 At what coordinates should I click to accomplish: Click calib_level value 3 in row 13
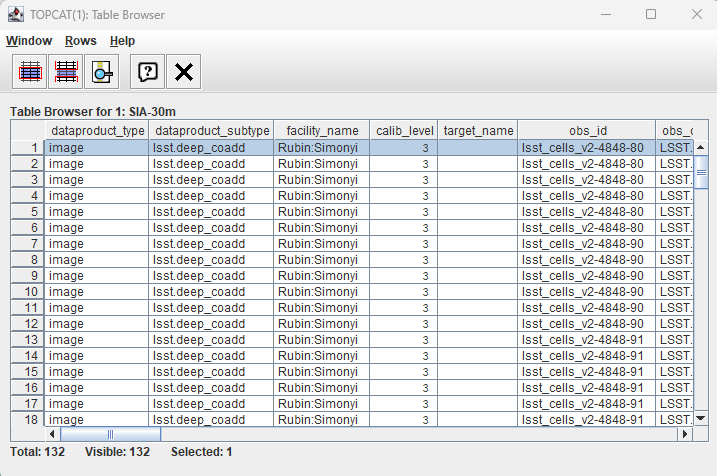coord(404,340)
